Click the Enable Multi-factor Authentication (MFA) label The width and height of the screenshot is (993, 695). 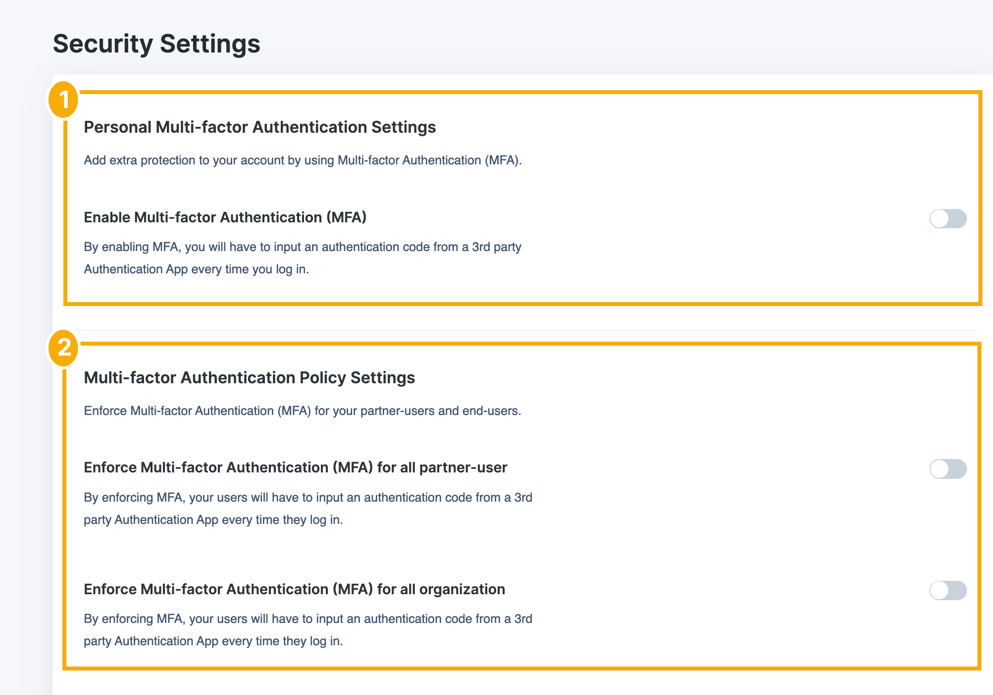(x=225, y=217)
